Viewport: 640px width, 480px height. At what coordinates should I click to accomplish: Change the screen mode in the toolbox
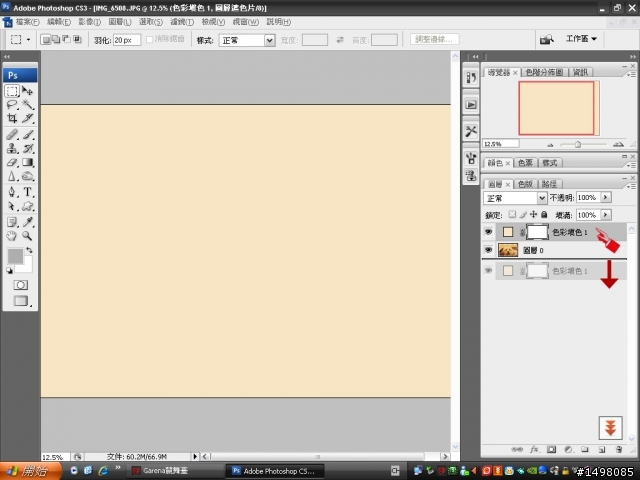(x=20, y=301)
